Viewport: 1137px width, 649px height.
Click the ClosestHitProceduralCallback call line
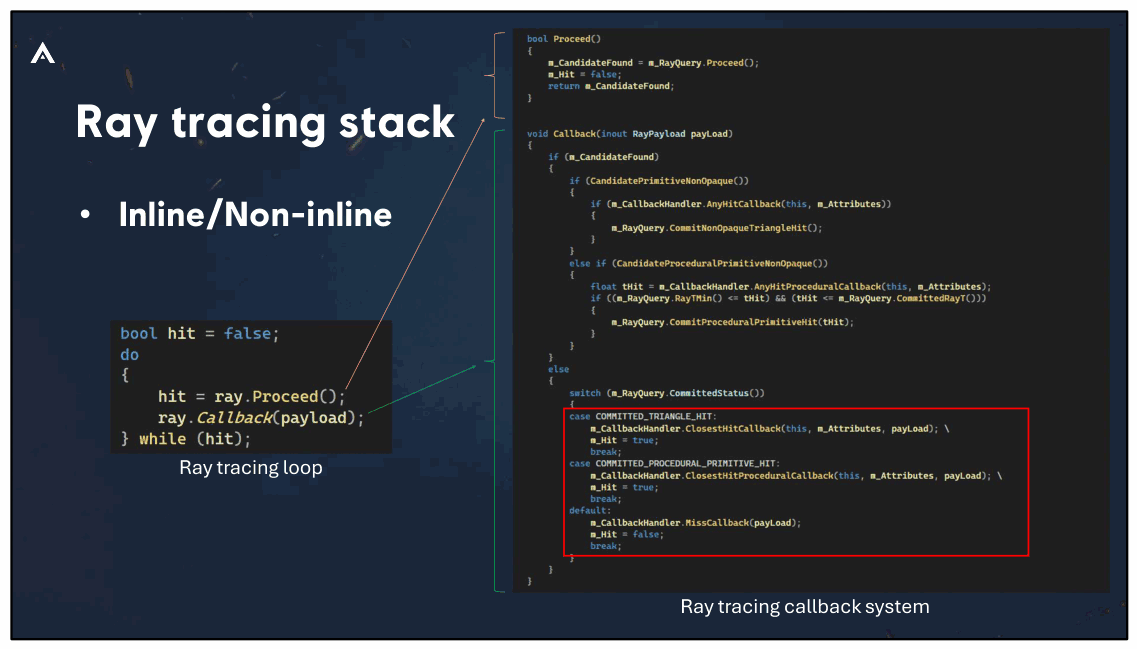(795, 476)
